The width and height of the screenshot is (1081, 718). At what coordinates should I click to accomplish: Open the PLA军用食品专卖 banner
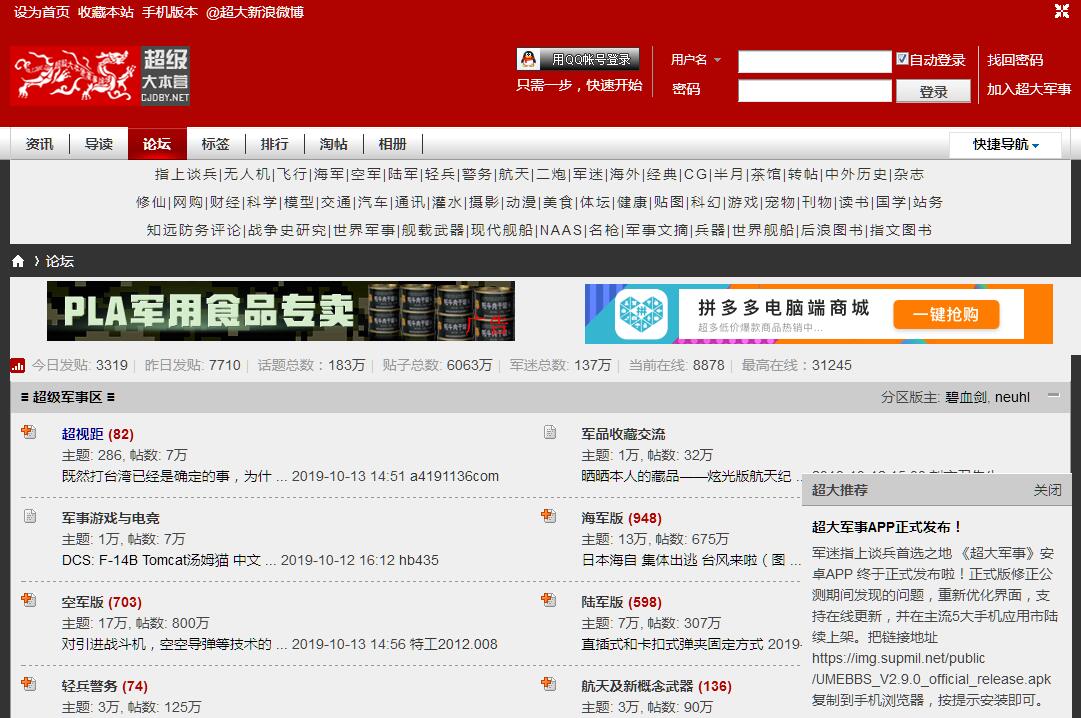point(281,311)
